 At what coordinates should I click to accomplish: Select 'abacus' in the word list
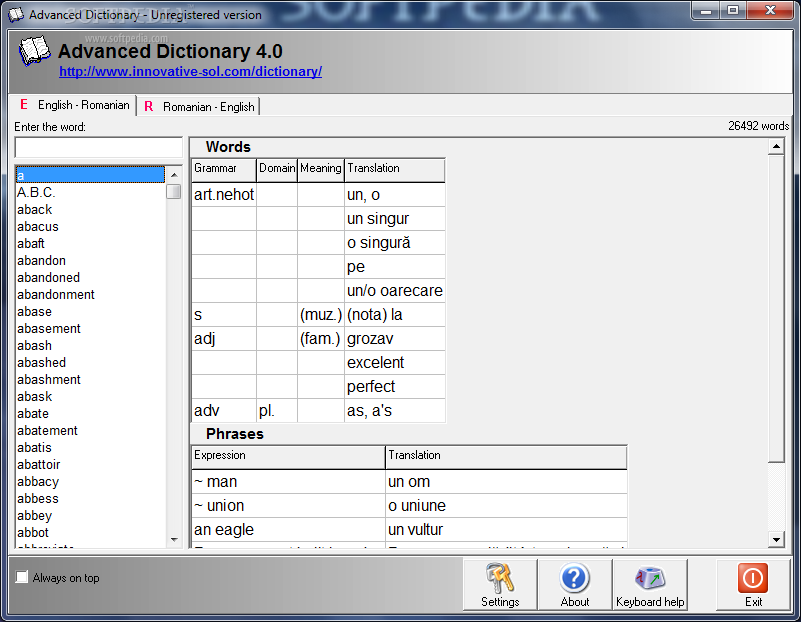click(90, 226)
